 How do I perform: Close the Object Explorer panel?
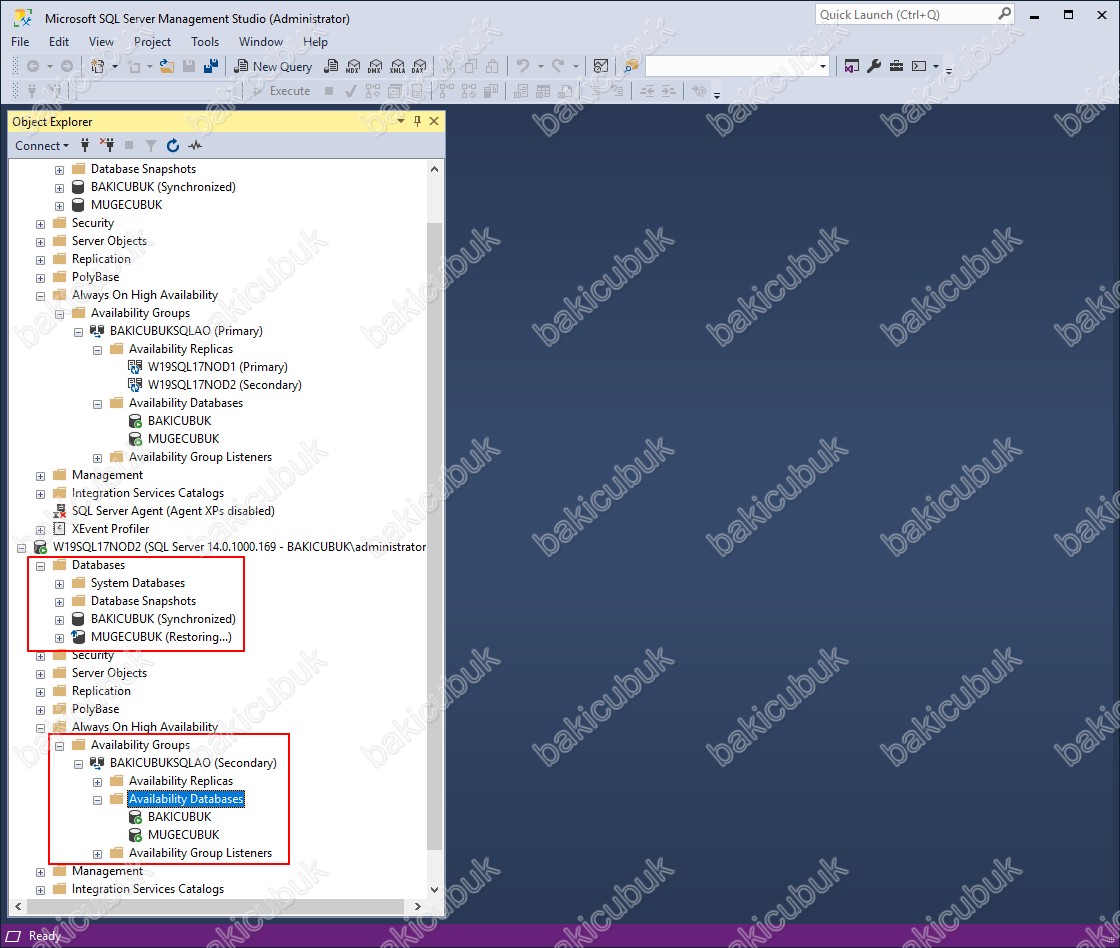click(x=434, y=121)
